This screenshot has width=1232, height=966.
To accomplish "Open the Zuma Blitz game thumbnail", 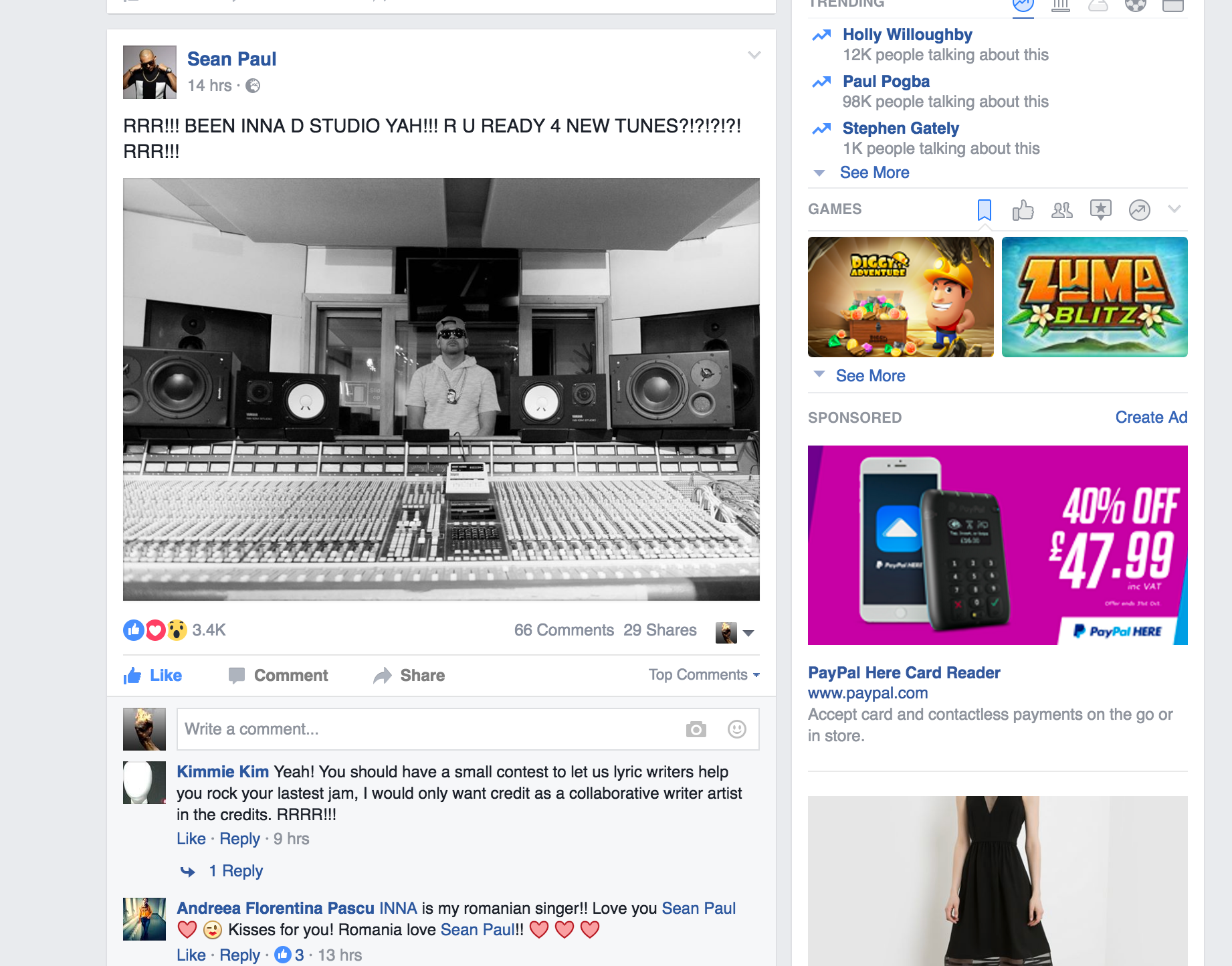I will [1094, 297].
